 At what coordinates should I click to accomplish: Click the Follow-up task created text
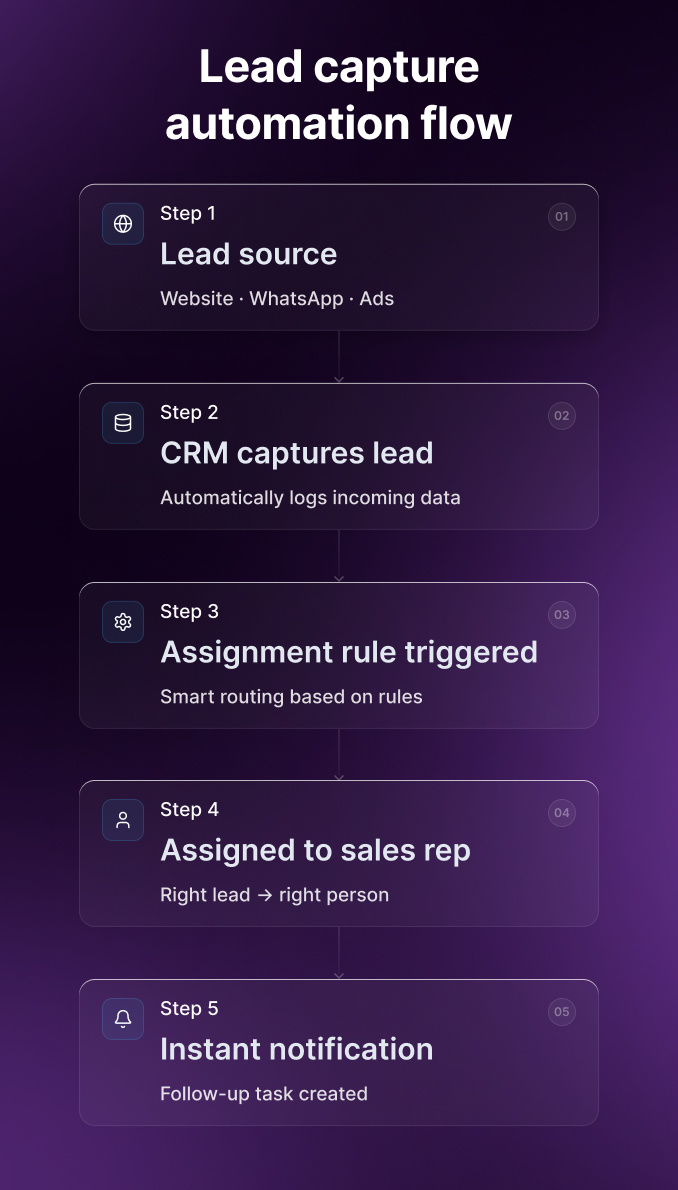[264, 1094]
